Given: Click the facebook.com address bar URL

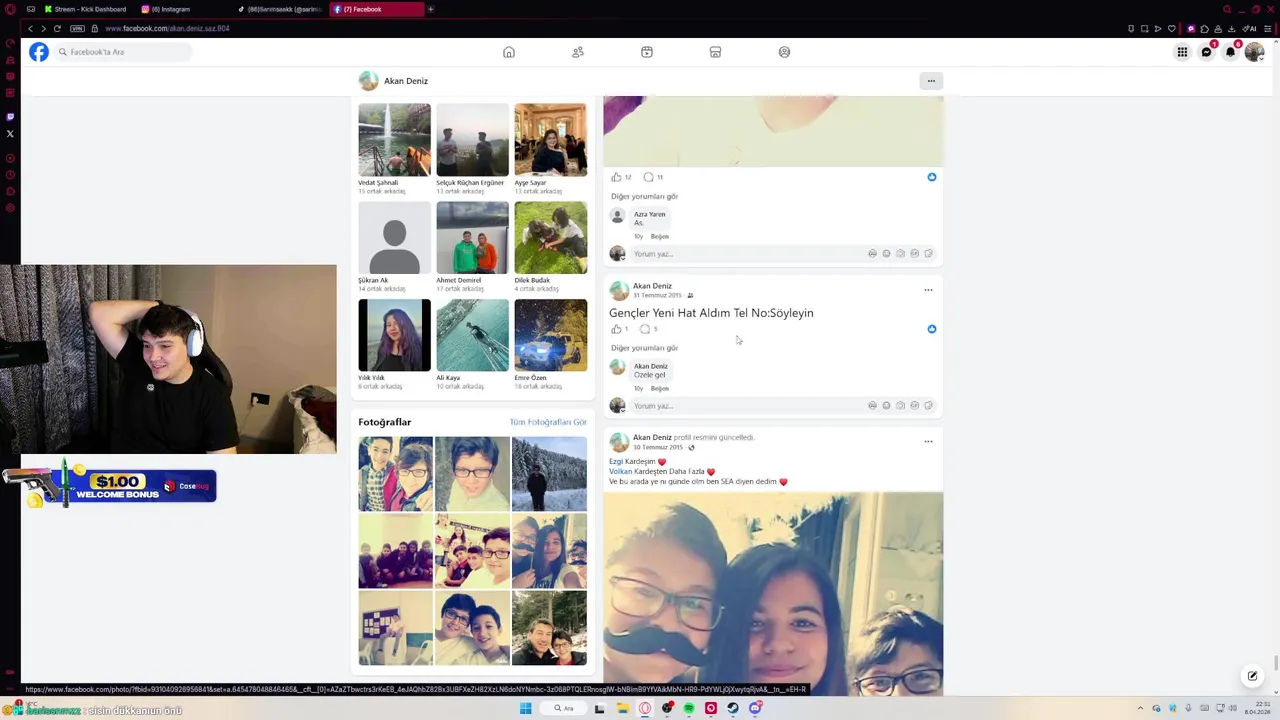Looking at the screenshot, I should coord(167,28).
